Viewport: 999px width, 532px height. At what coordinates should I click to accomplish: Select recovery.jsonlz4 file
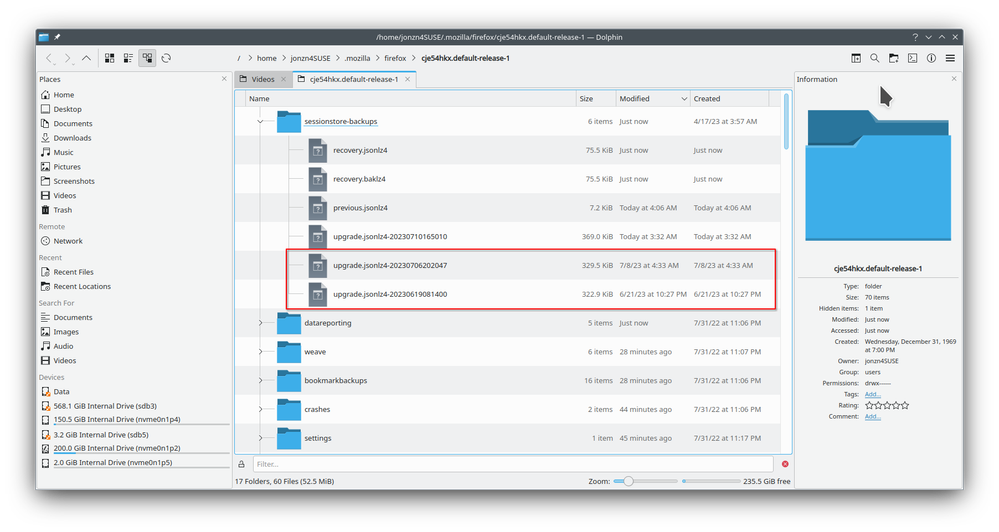[x=360, y=150]
